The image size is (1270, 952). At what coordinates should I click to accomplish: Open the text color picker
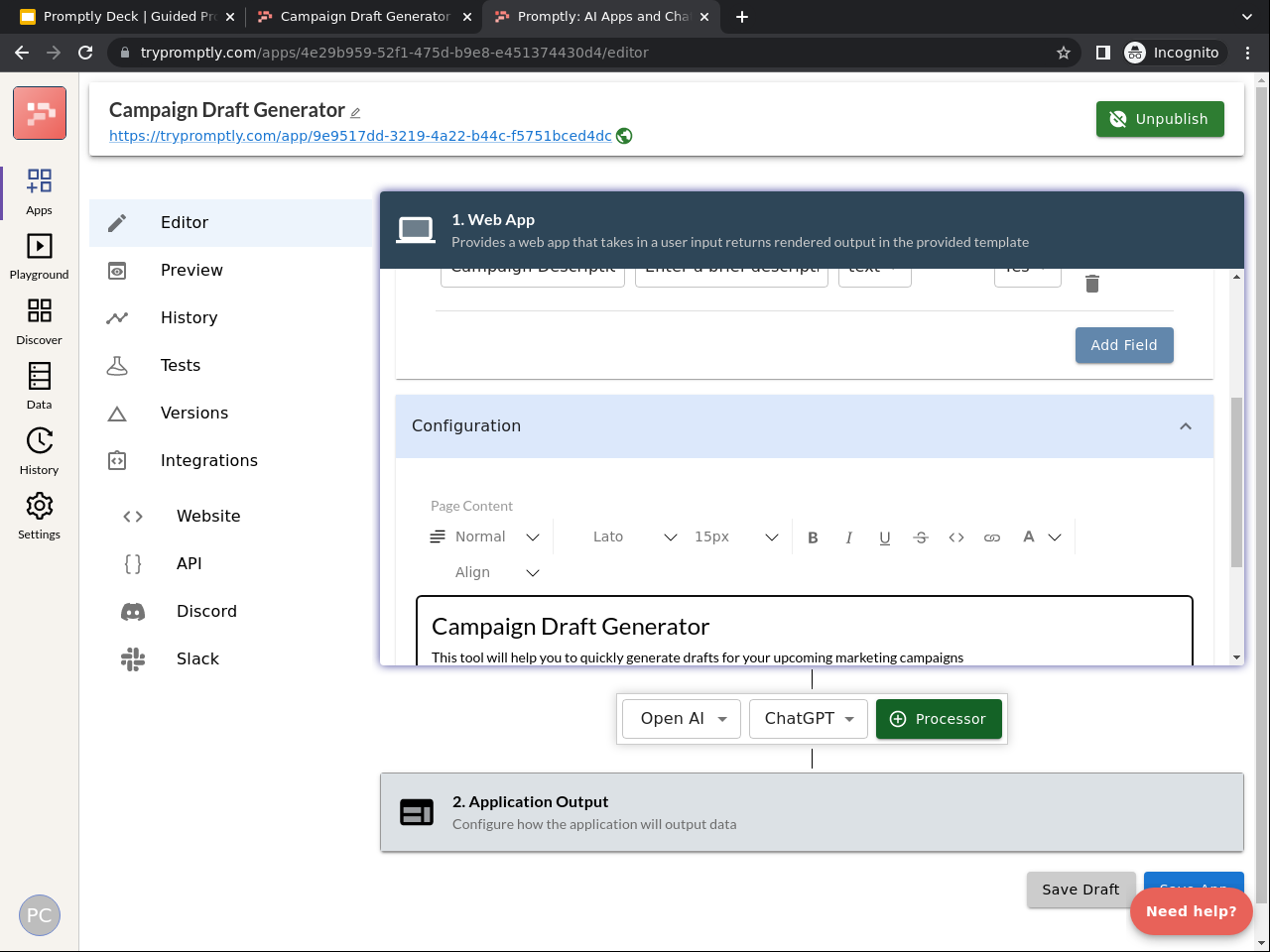tap(1029, 536)
